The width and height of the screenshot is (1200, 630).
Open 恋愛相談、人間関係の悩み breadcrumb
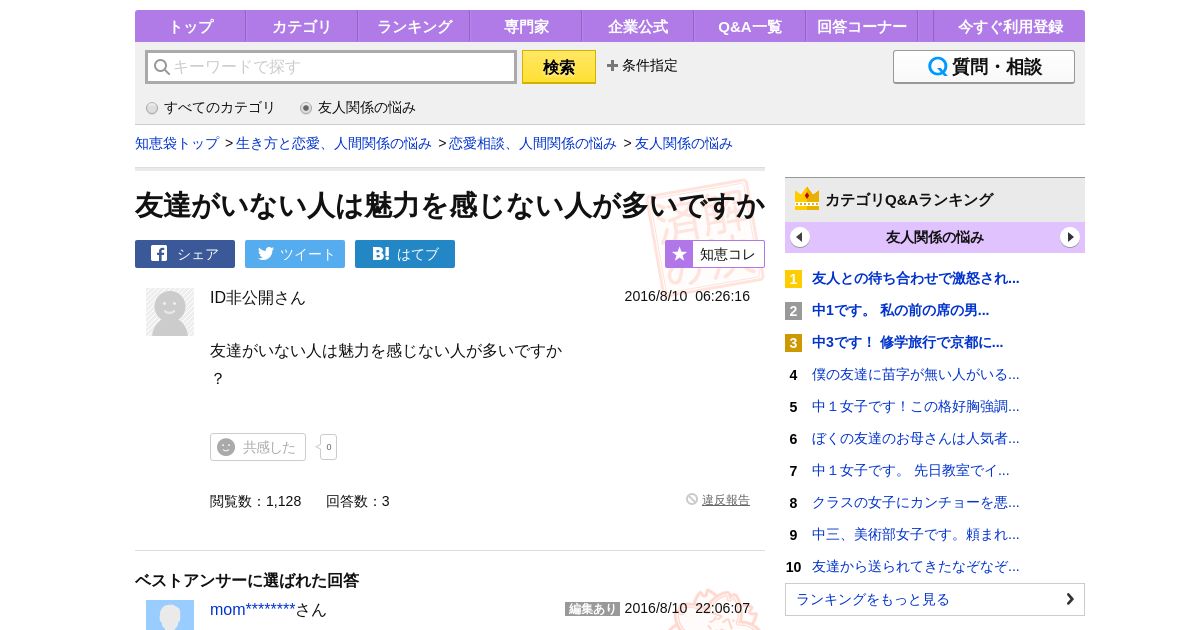click(x=533, y=143)
